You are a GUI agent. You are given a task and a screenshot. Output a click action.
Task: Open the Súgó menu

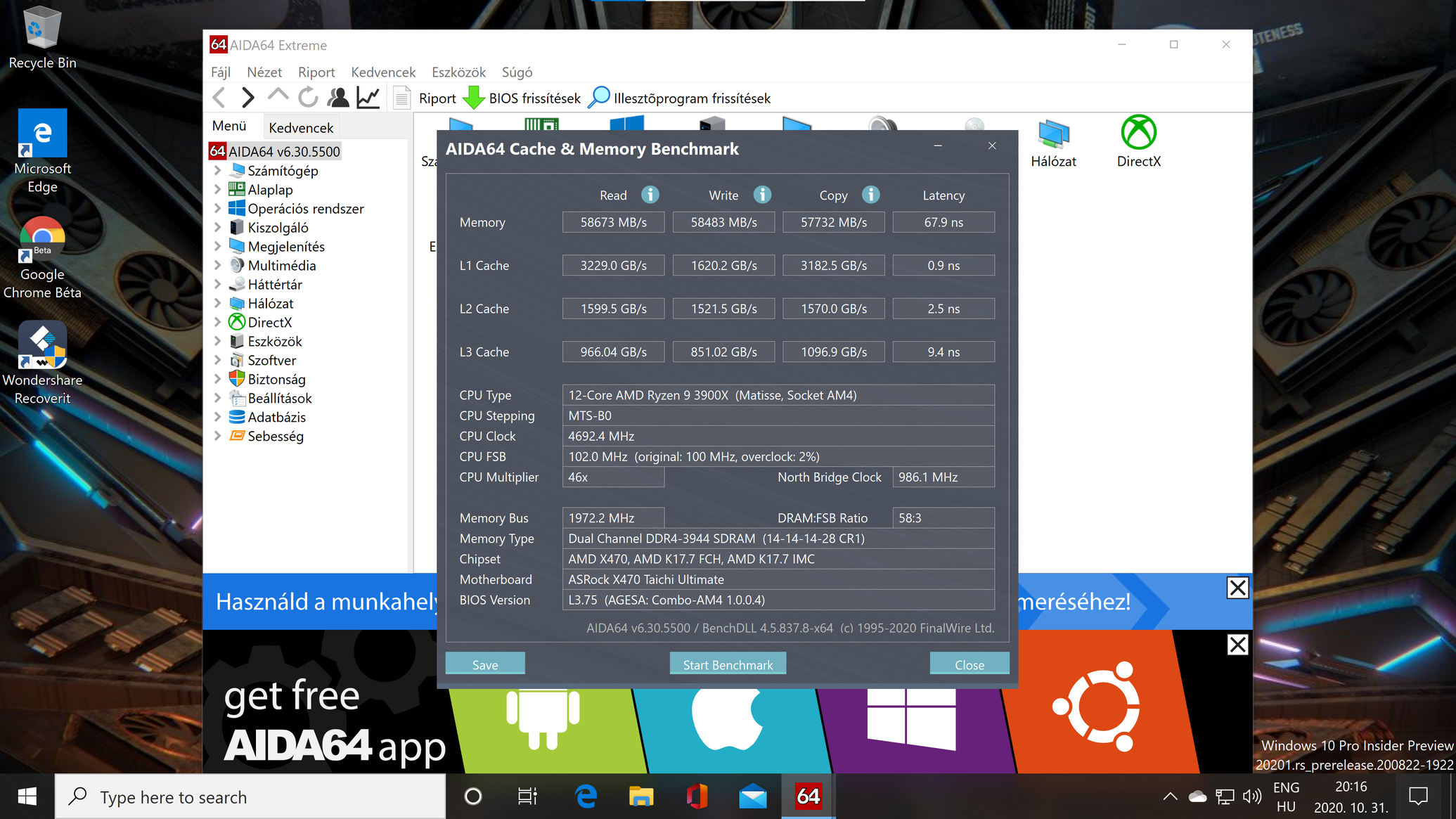(x=517, y=72)
